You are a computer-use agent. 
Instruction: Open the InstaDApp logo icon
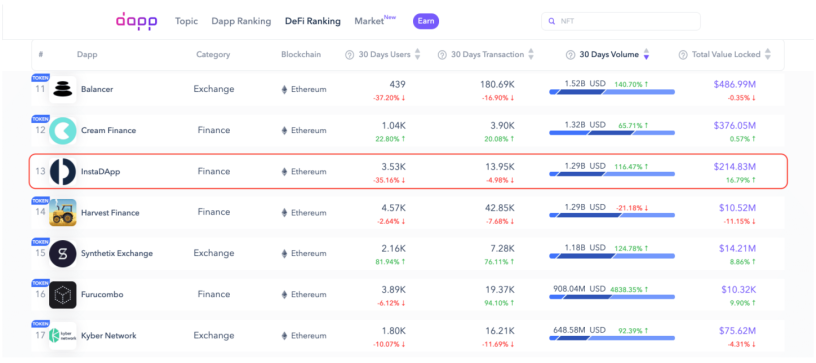tap(63, 171)
